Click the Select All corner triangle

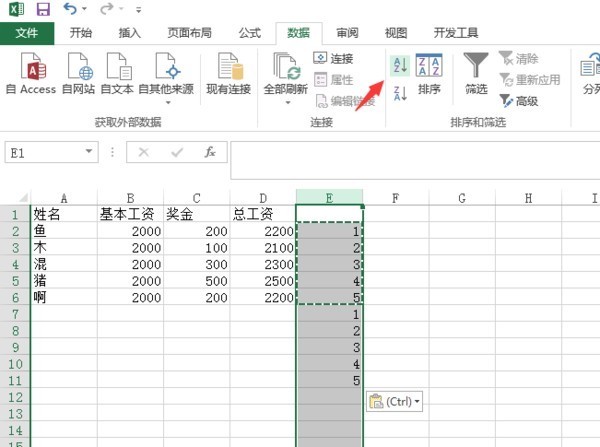[x=23, y=197]
